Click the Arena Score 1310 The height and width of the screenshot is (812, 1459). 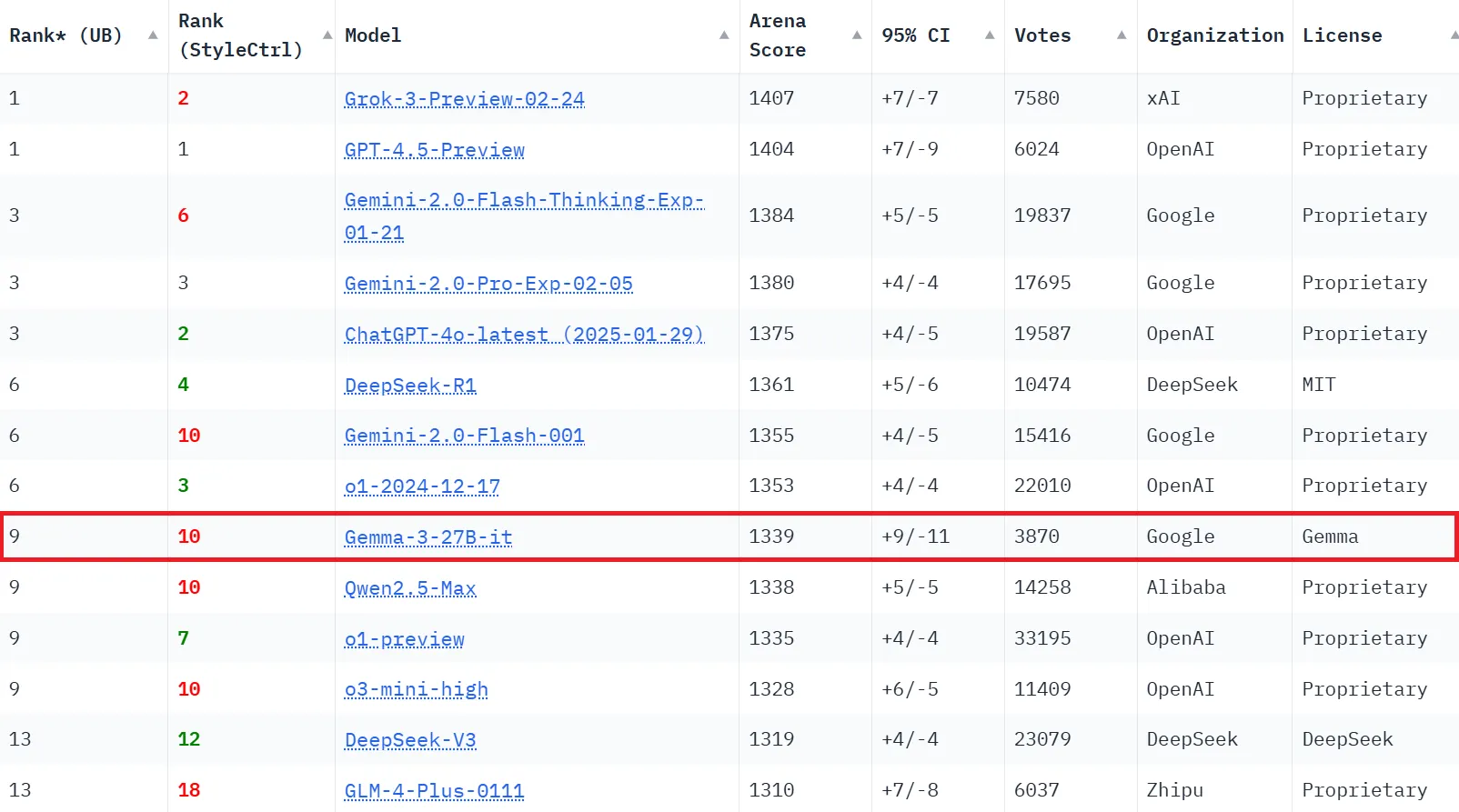tap(771, 790)
